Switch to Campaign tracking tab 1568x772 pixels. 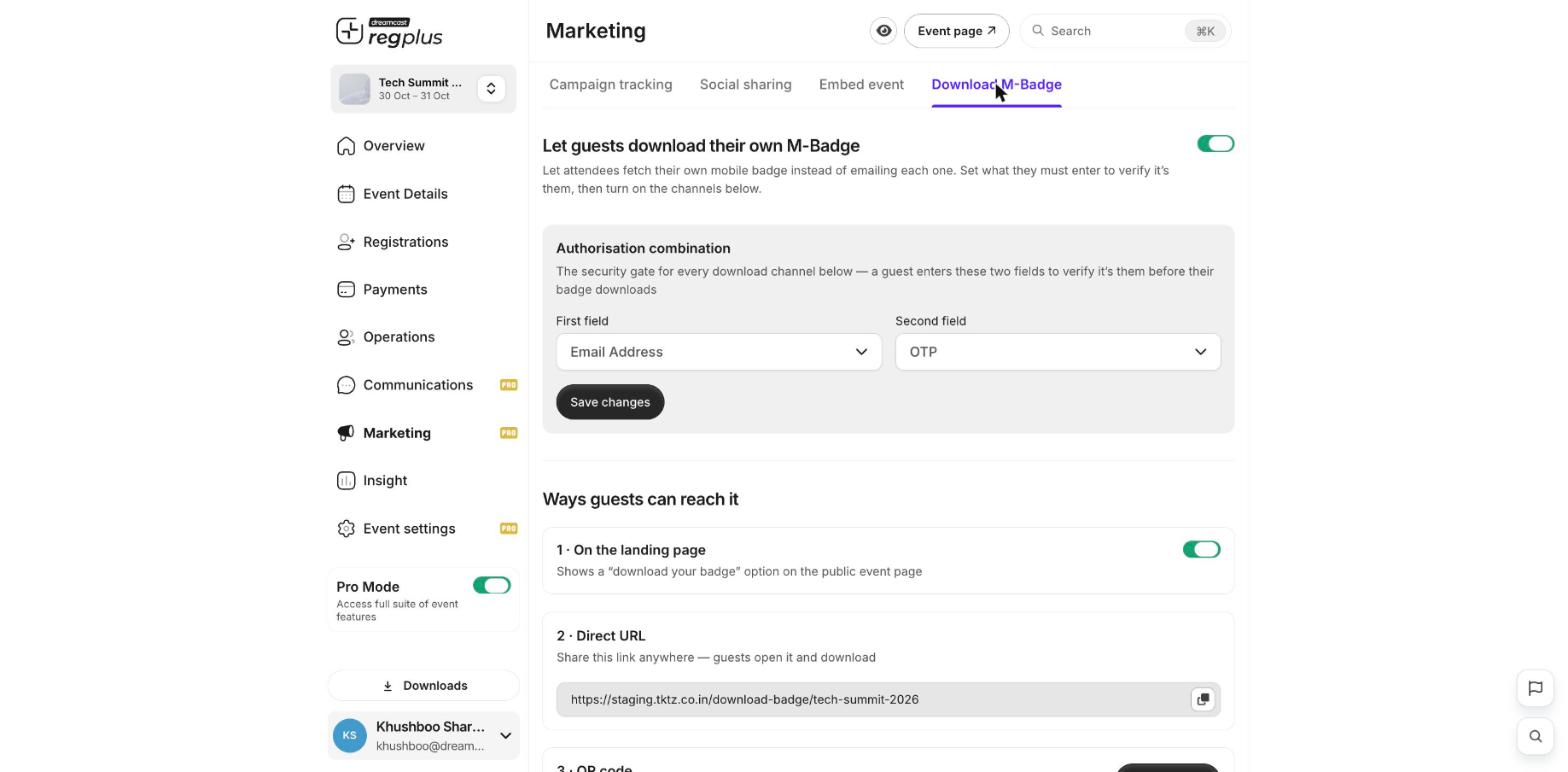[x=611, y=85]
